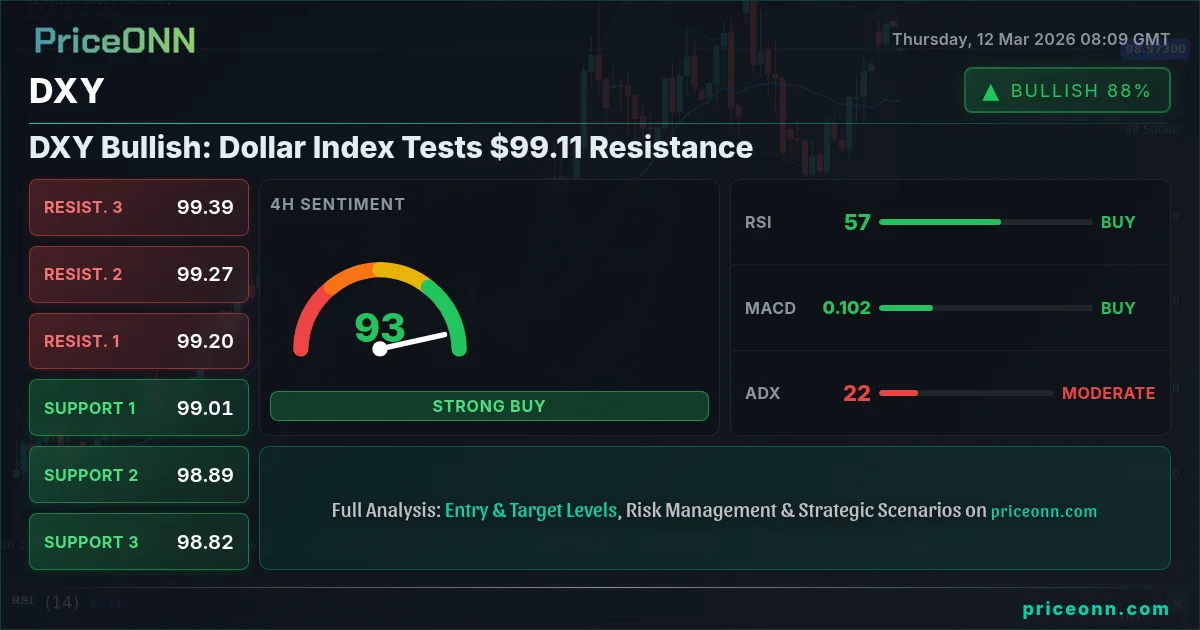
Task: Open the Entry & Target Levels link
Action: tap(531, 510)
